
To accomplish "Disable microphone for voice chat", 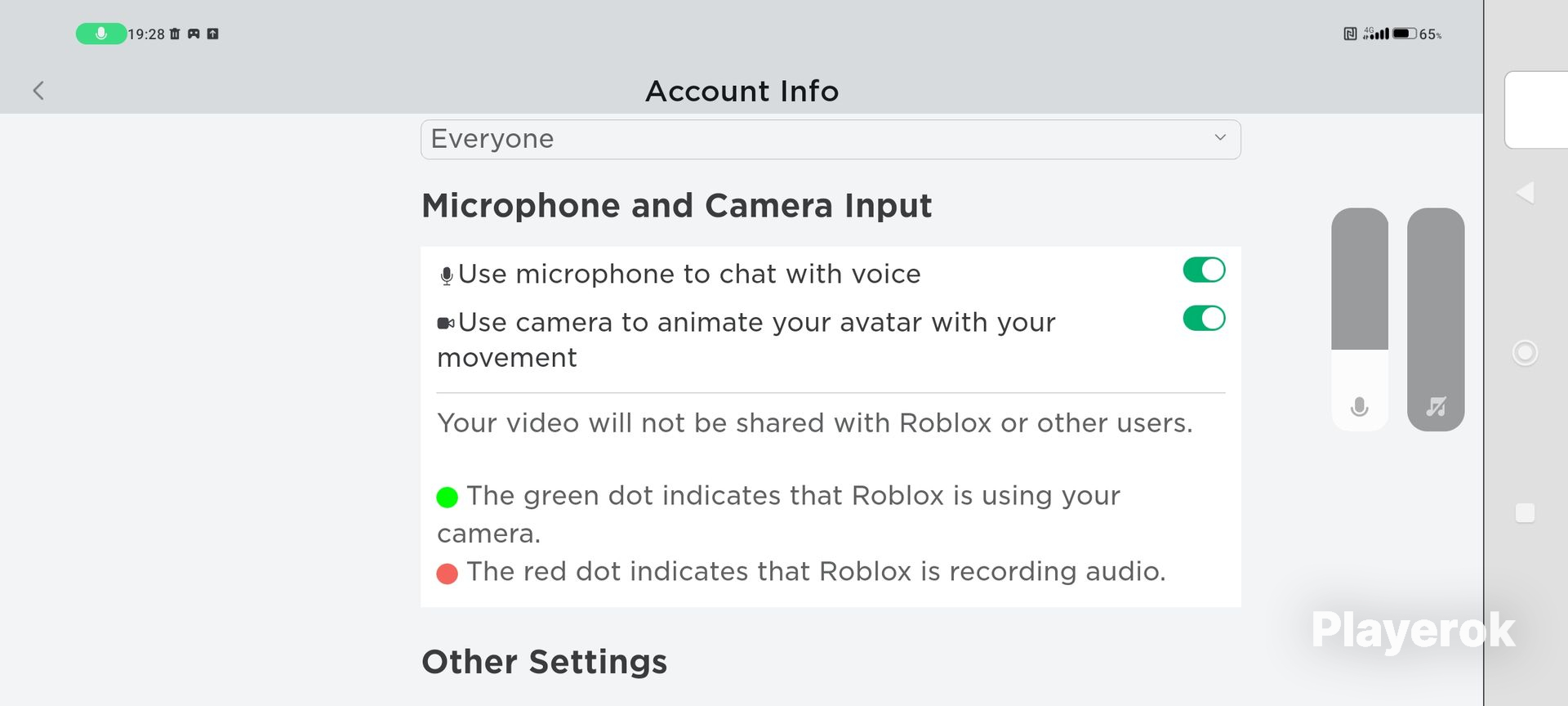I will (x=1204, y=270).
